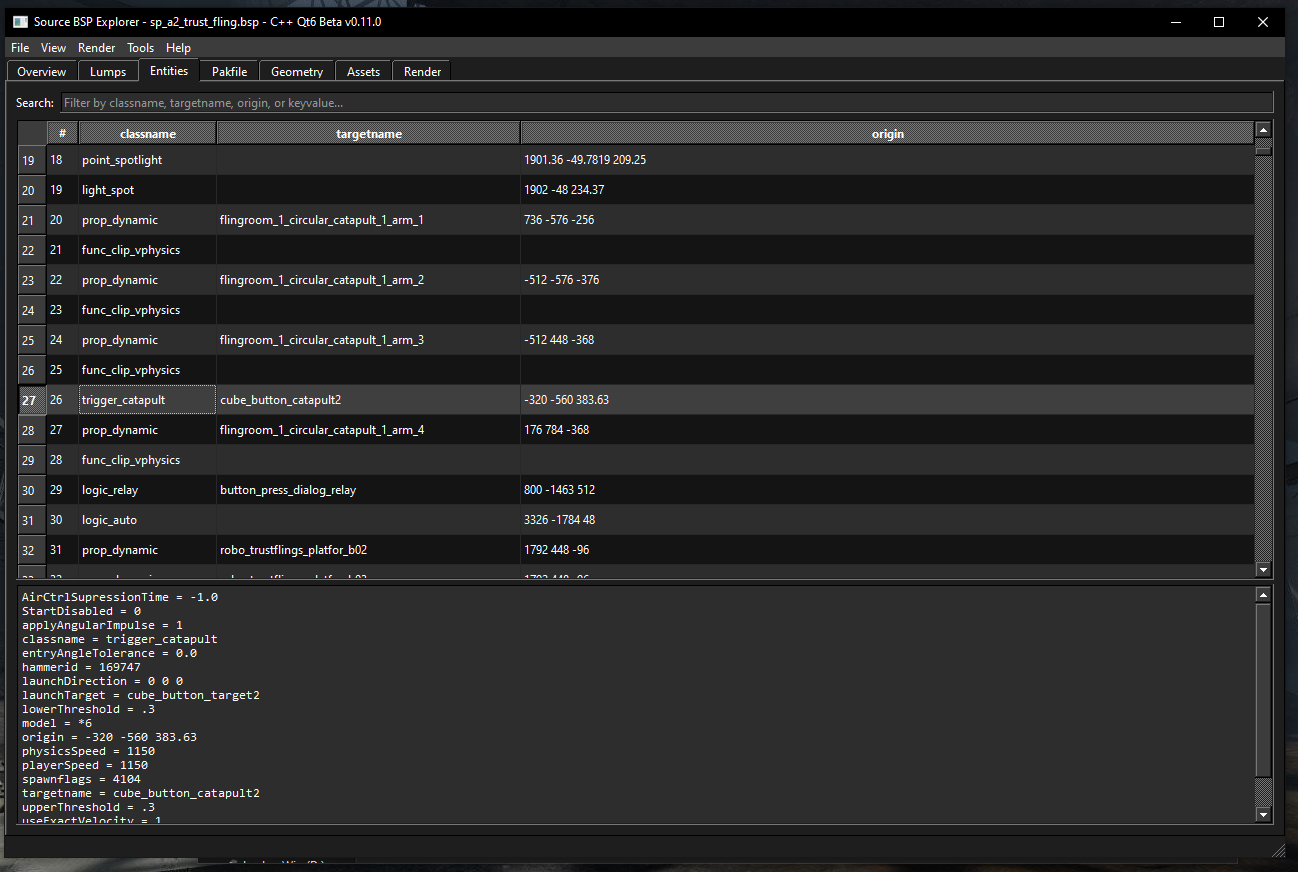Image resolution: width=1298 pixels, height=872 pixels.
Task: Switch to the Geometry tab
Action: tap(297, 72)
